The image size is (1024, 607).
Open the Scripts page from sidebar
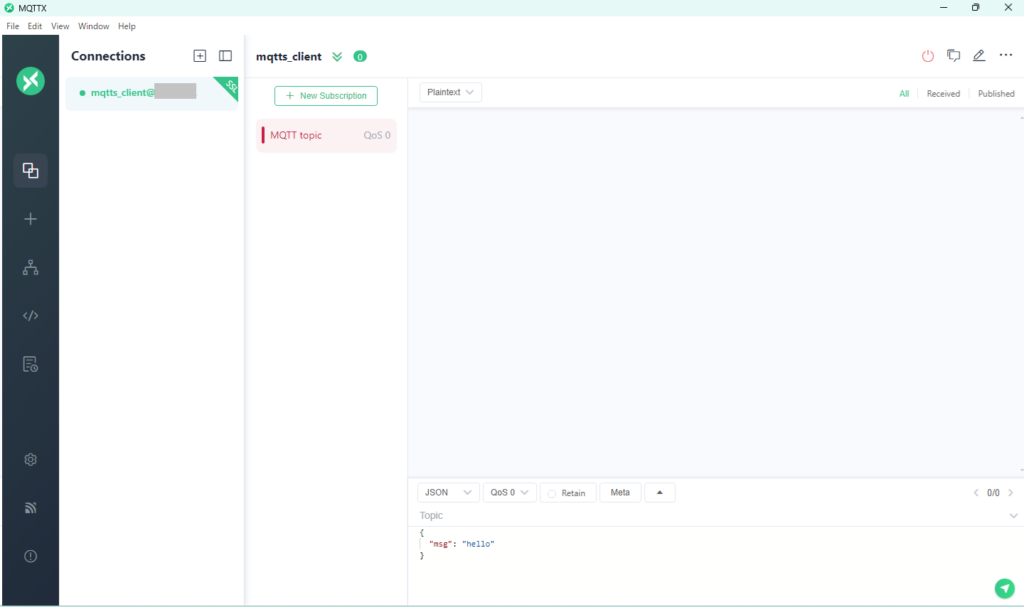tap(30, 316)
